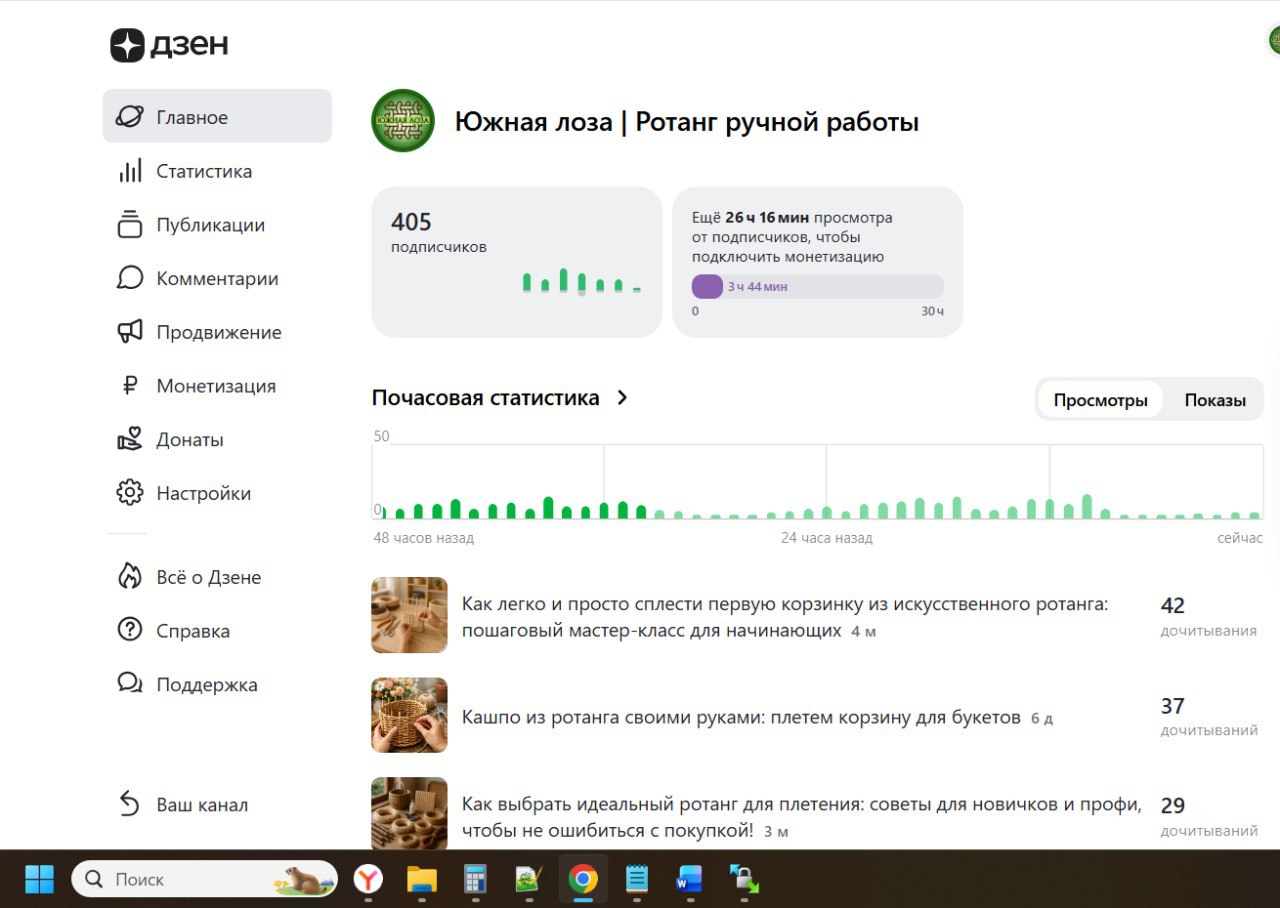Open Publications via the stack icon
The height and width of the screenshot is (908, 1280).
(x=130, y=225)
